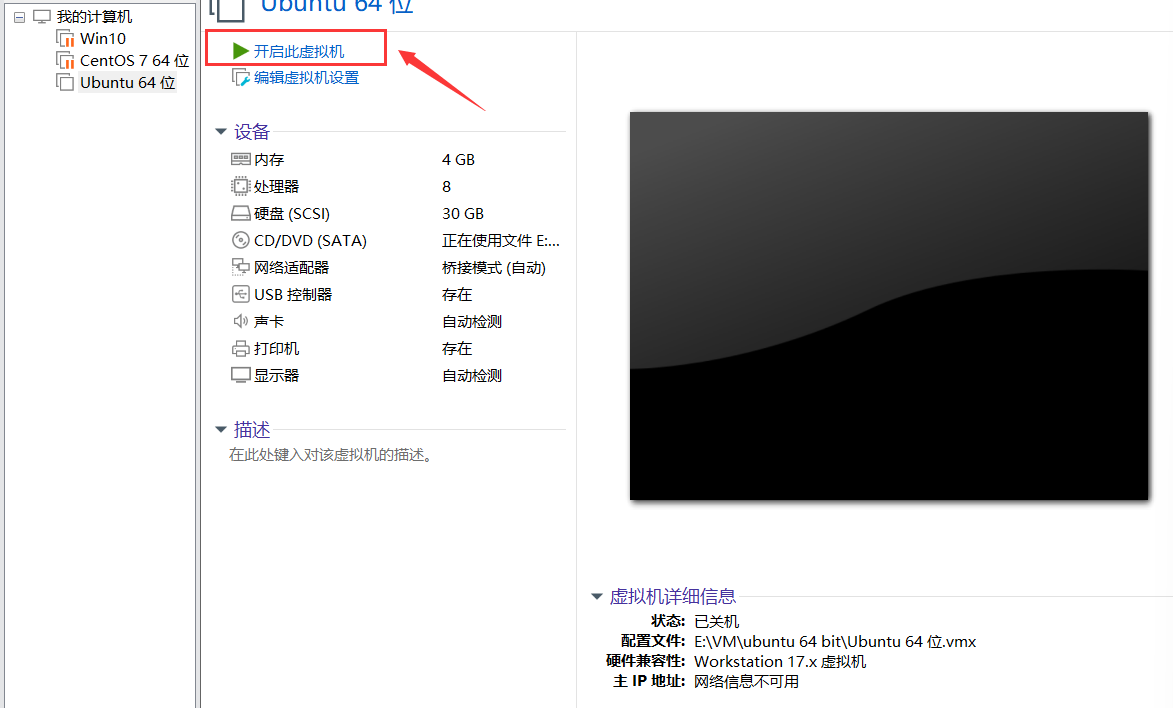Collapse the 描述 description section
The image size is (1173, 708).
click(221, 429)
